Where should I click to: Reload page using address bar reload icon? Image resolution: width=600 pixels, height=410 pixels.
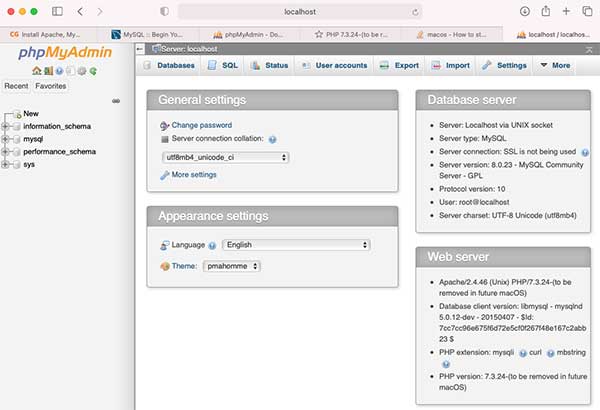click(415, 12)
